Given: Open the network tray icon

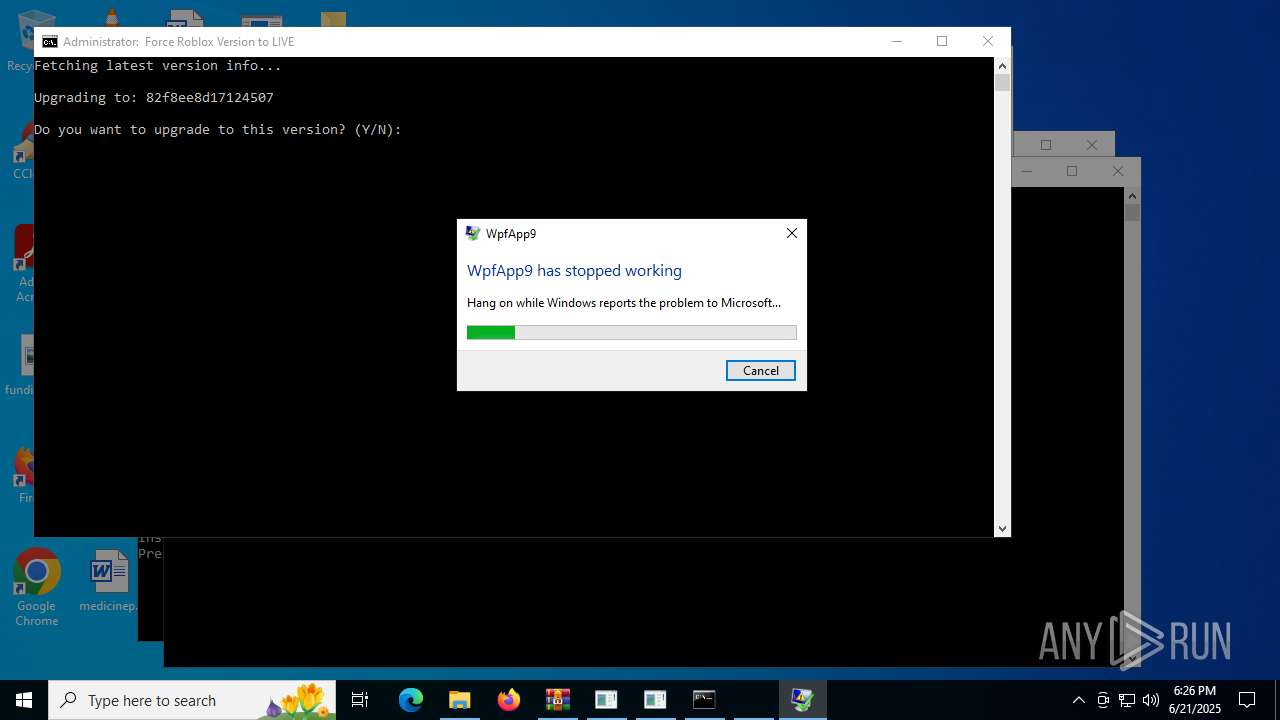Looking at the screenshot, I should pos(1127,700).
